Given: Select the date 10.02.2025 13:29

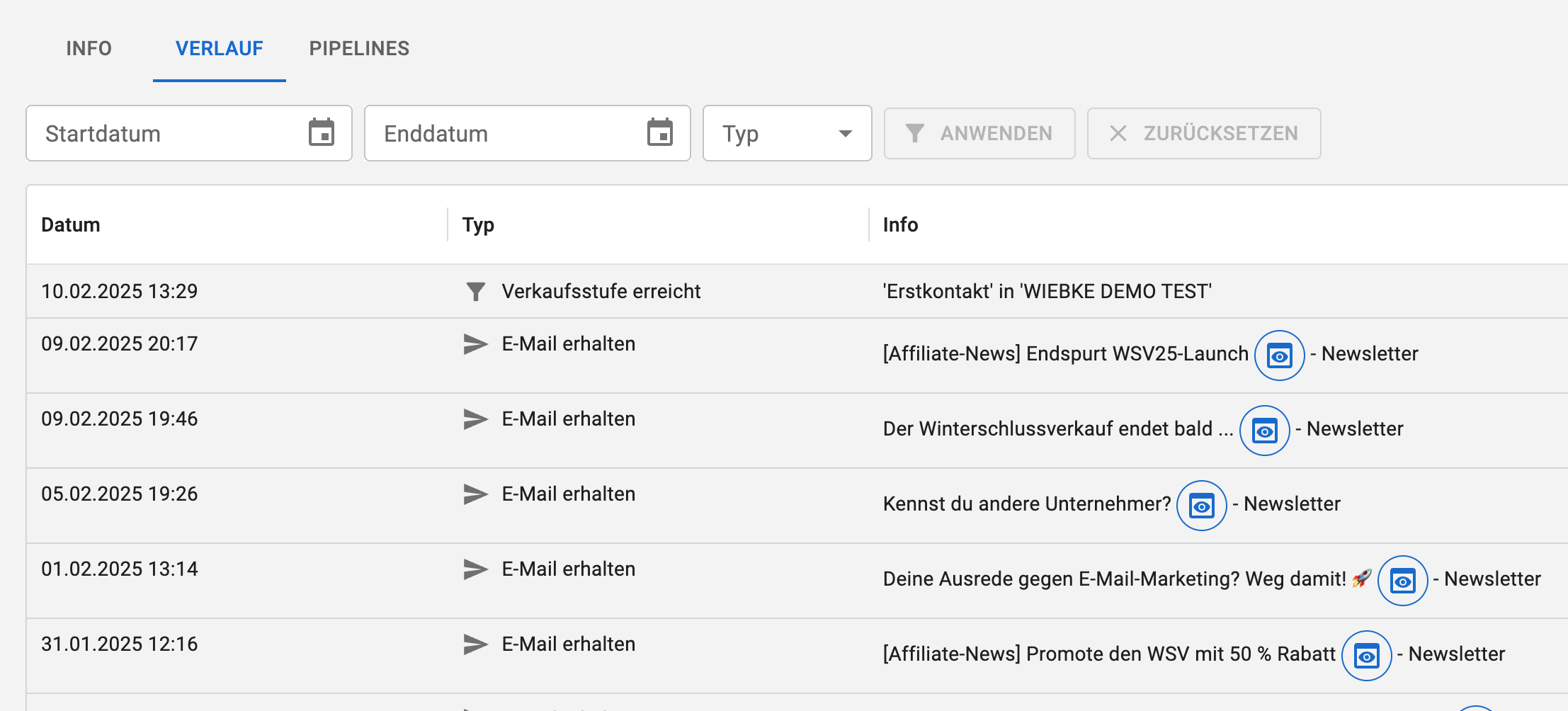Looking at the screenshot, I should [120, 291].
